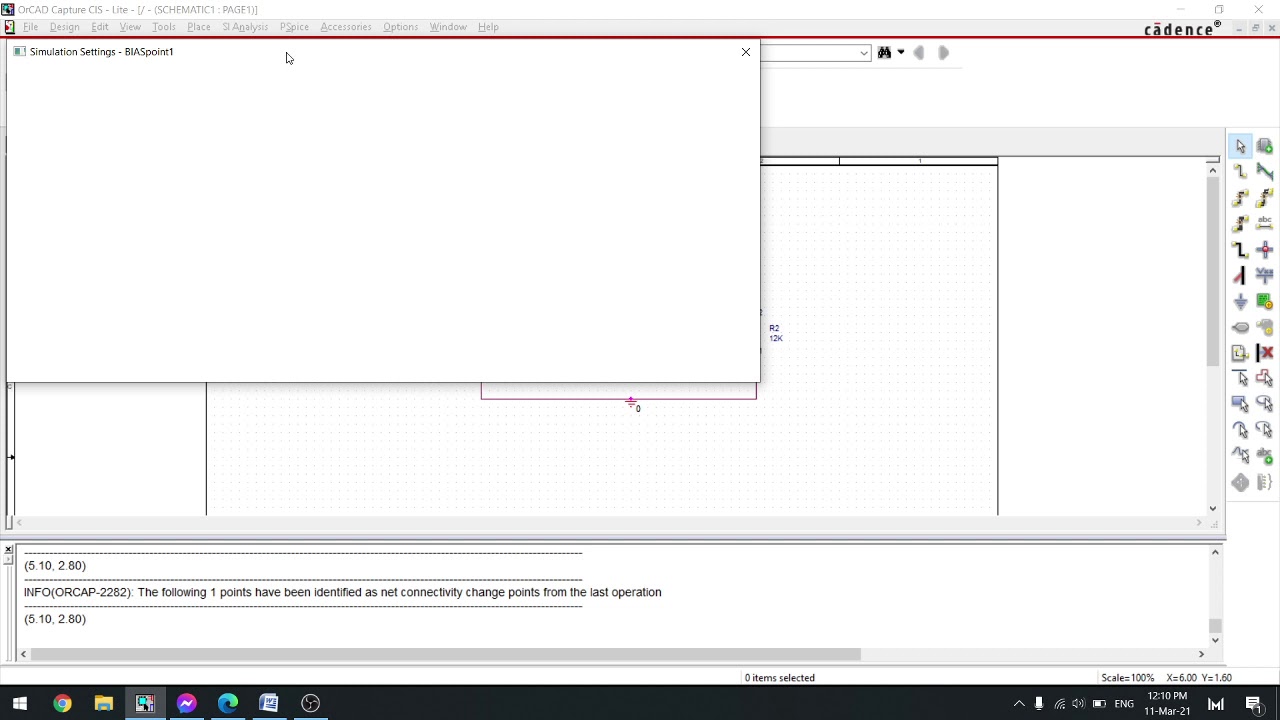Choose the Place Power VCC tool

pyautogui.click(x=1265, y=276)
